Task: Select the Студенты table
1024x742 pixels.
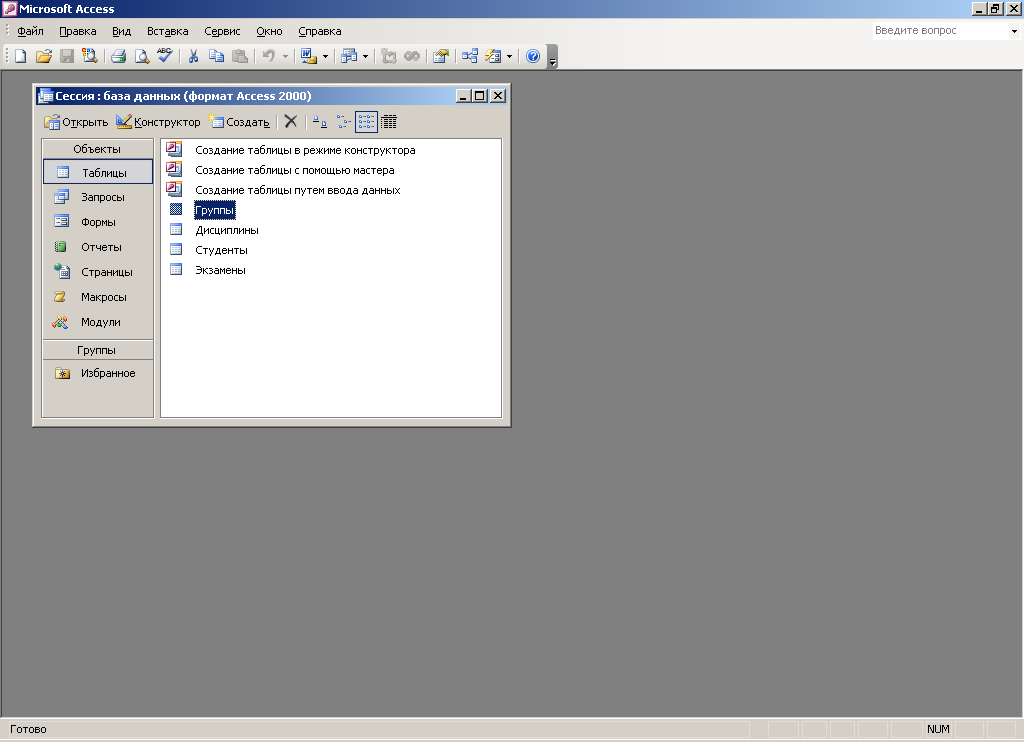Action: click(221, 250)
